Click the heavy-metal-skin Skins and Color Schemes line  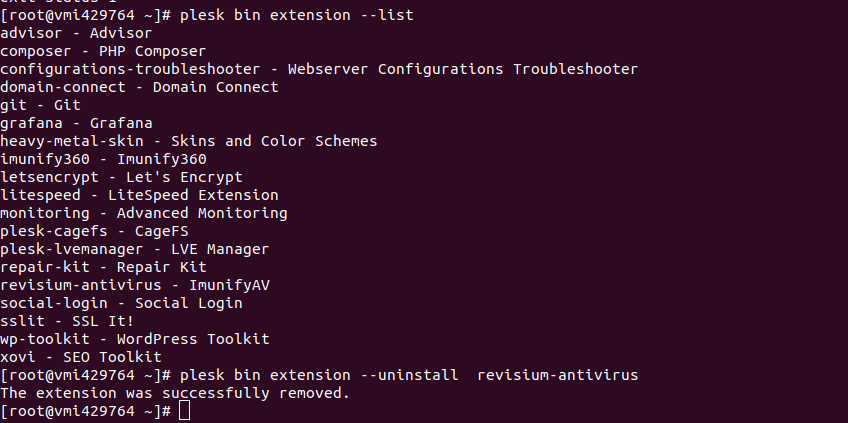point(188,141)
